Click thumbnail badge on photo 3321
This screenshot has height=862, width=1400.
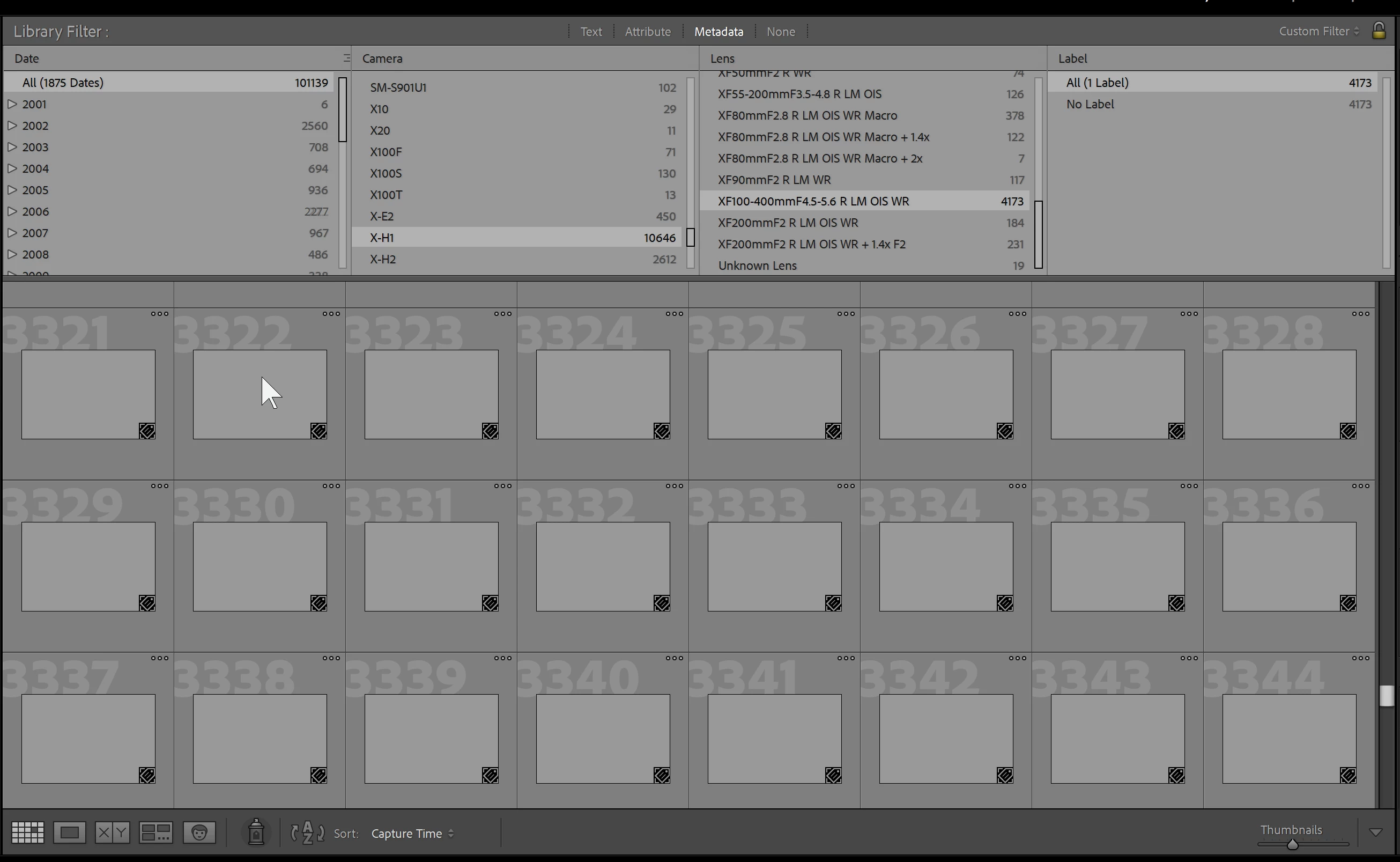[x=147, y=431]
